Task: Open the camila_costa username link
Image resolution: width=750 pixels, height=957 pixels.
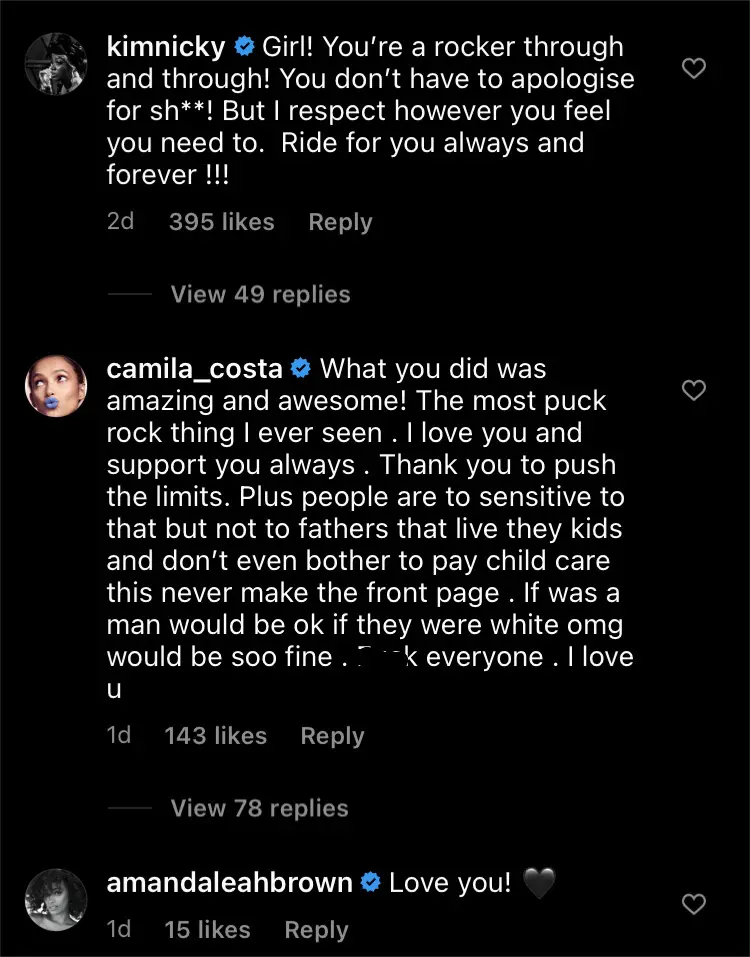Action: coord(194,368)
